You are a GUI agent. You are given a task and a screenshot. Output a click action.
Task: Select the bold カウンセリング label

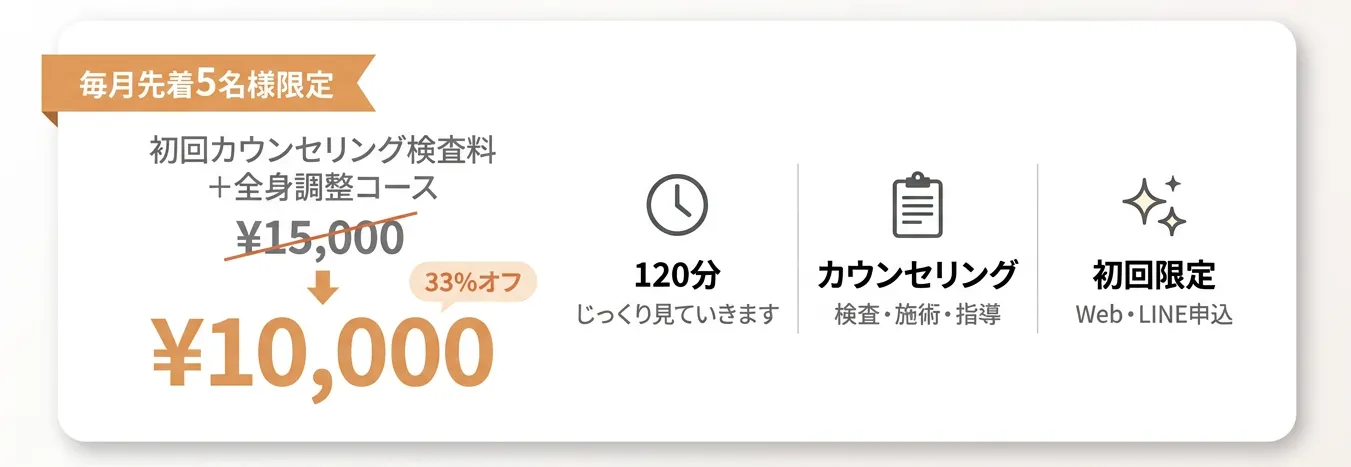[917, 275]
